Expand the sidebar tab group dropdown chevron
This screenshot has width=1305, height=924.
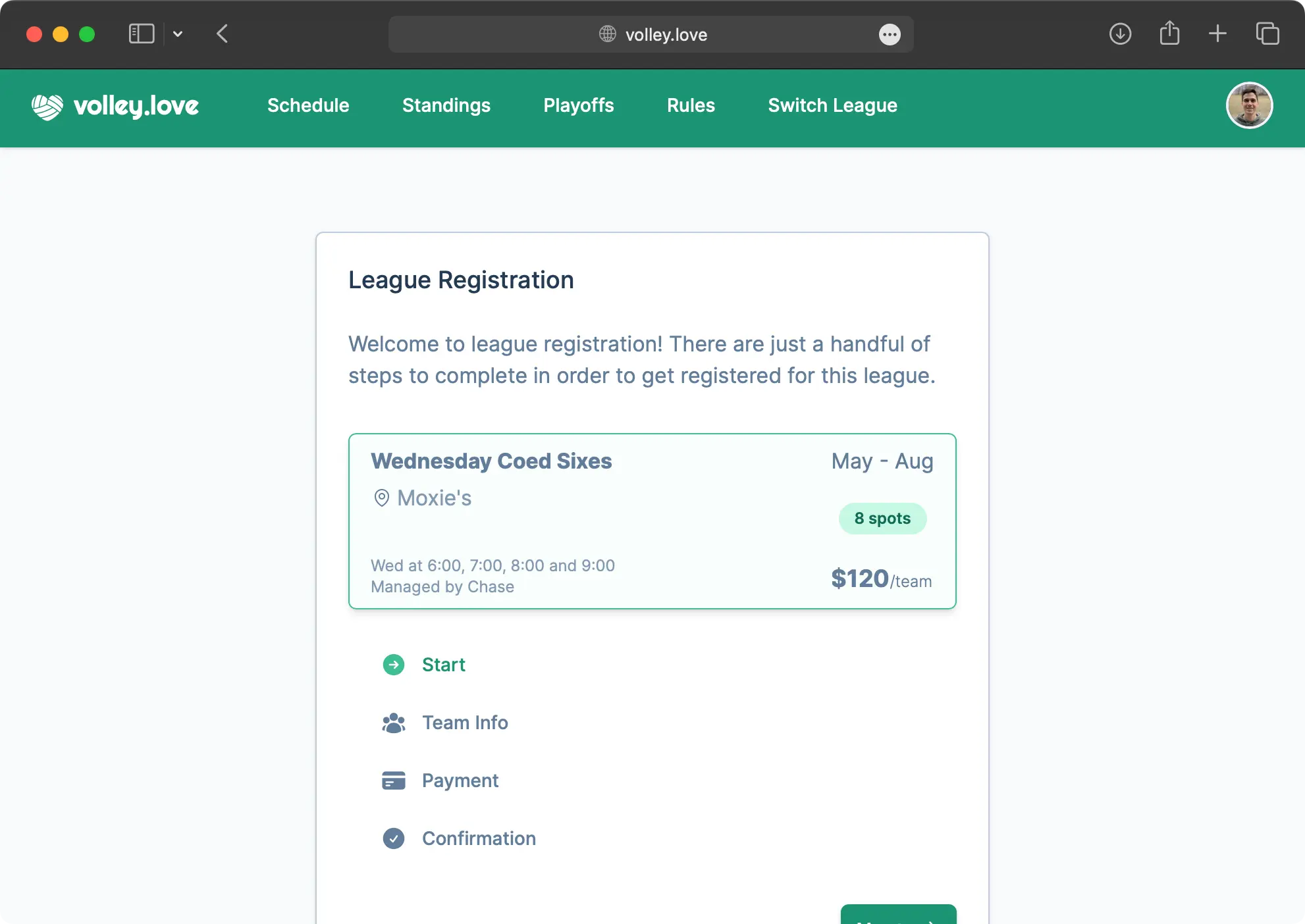click(178, 34)
